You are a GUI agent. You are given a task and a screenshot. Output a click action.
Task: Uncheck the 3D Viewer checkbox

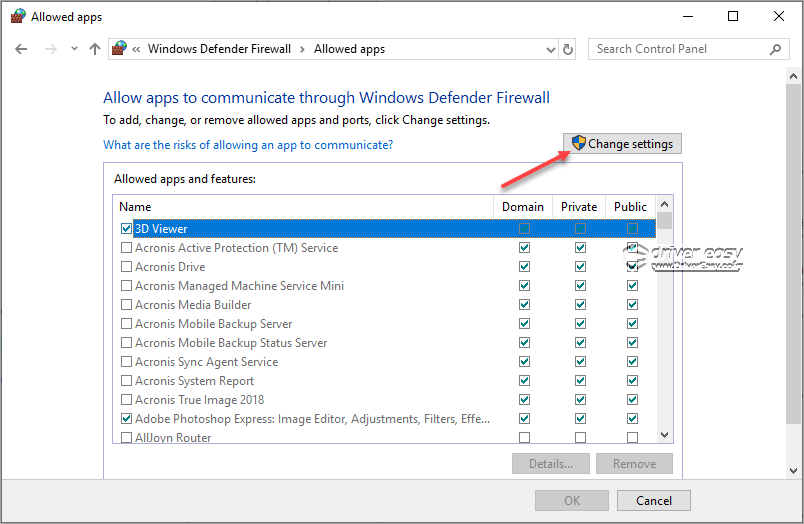click(x=126, y=229)
